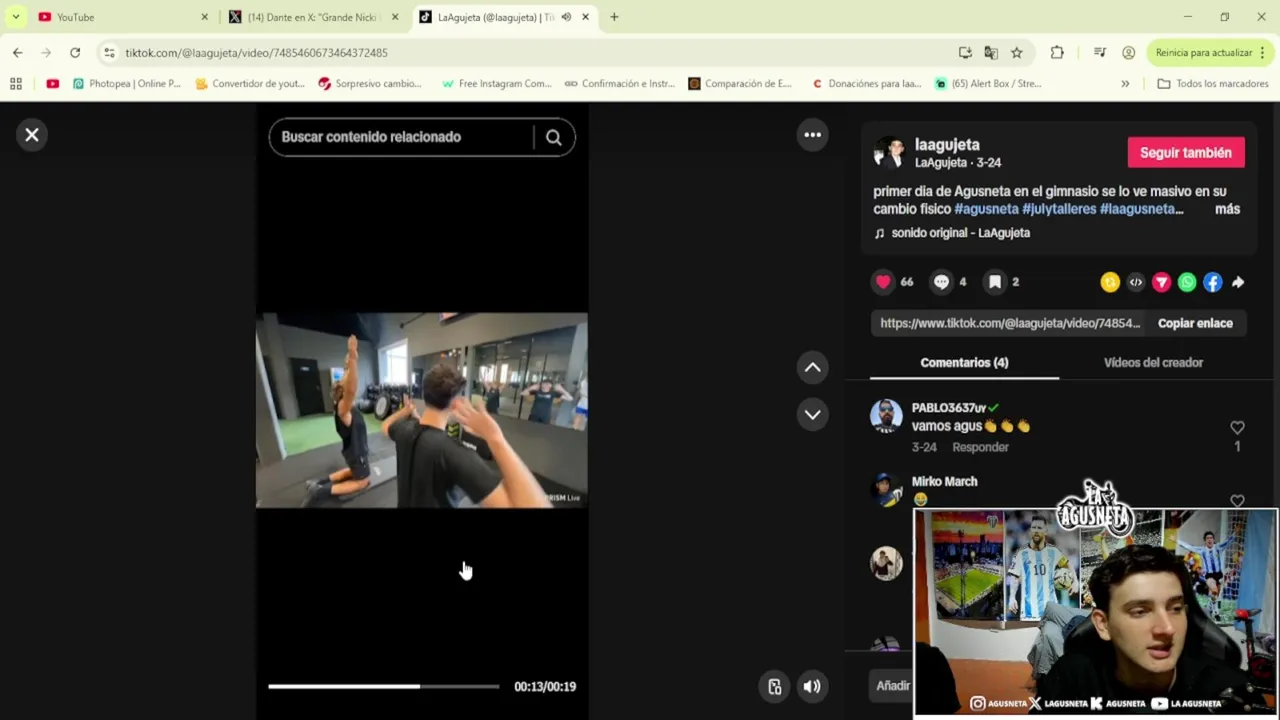Bookmark the video with the save icon
The height and width of the screenshot is (720, 1280).
click(995, 282)
